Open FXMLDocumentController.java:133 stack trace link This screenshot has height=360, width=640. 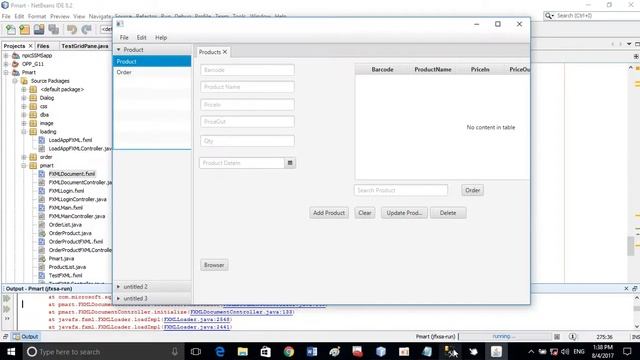click(242, 312)
